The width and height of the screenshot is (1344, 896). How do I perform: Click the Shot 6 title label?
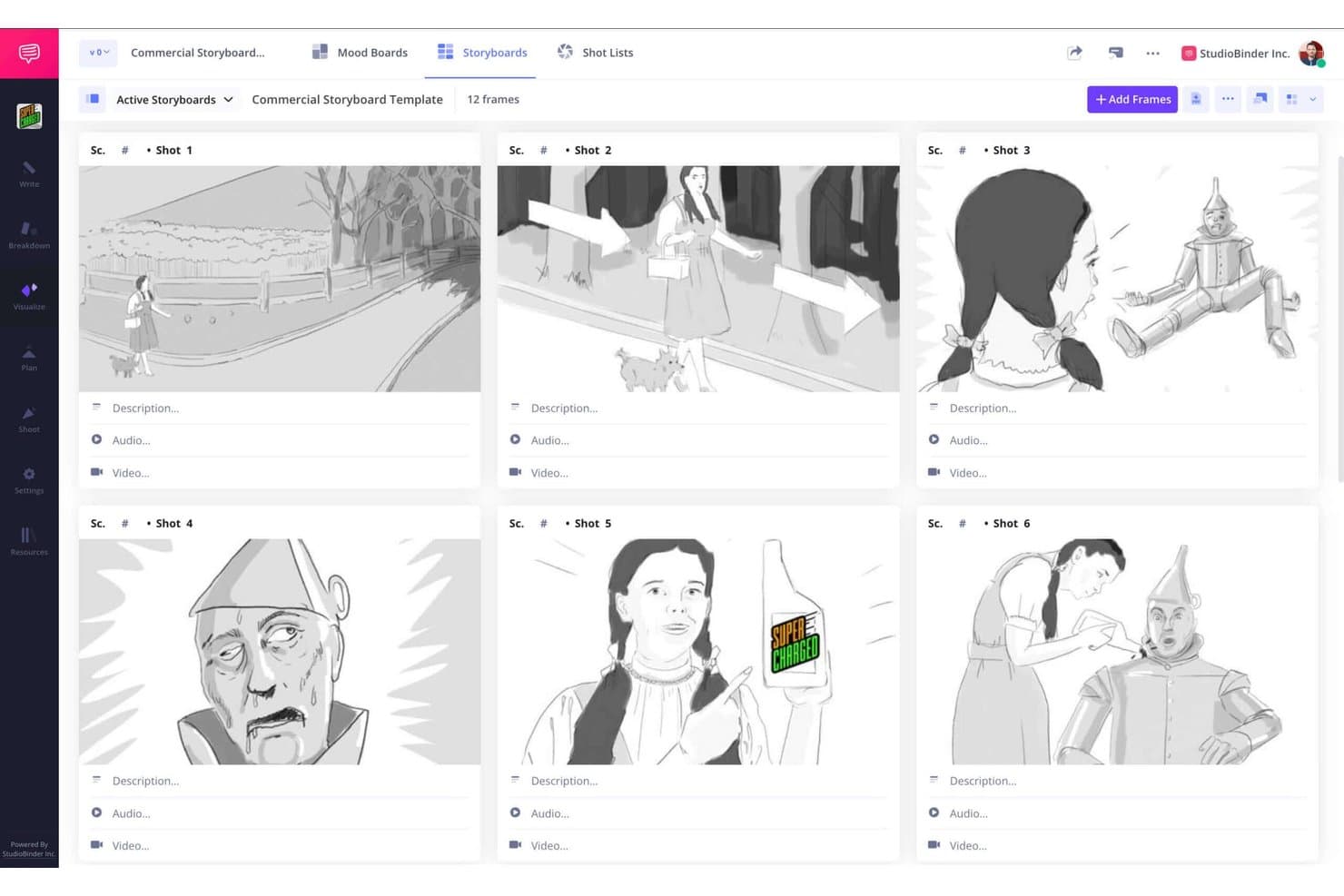(1011, 524)
